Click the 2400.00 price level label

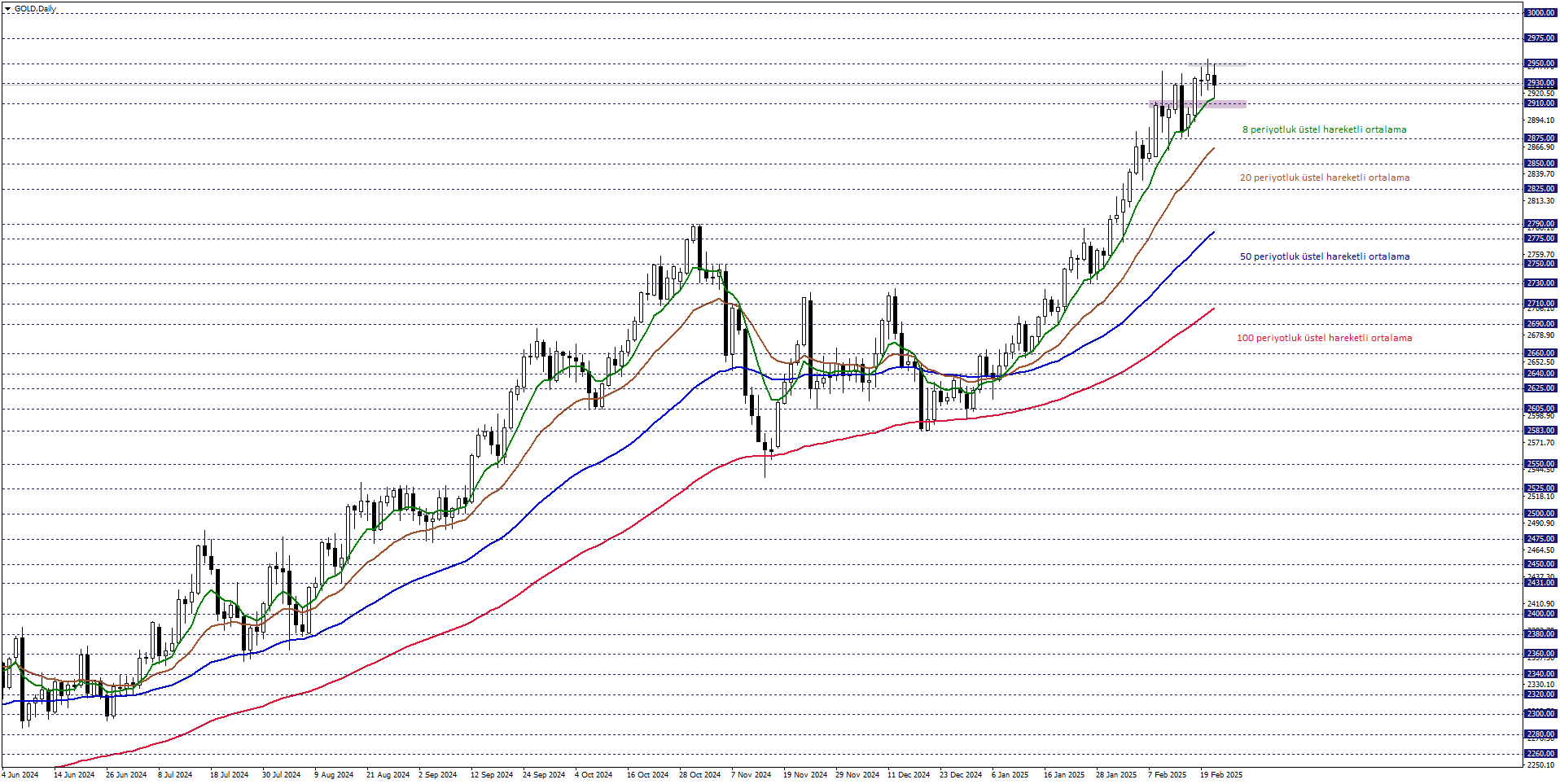(1540, 614)
